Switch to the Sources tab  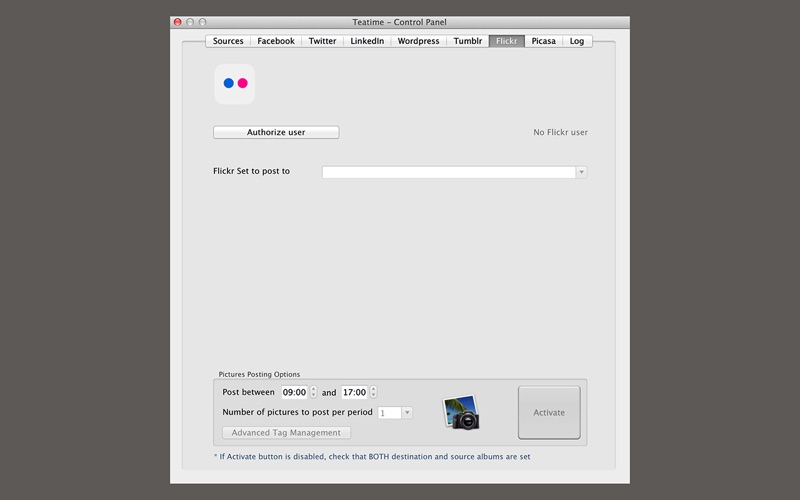[228, 41]
